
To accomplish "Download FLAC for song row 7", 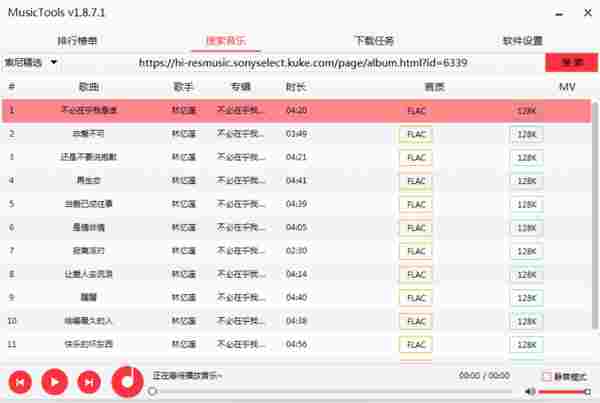I will point(416,251).
